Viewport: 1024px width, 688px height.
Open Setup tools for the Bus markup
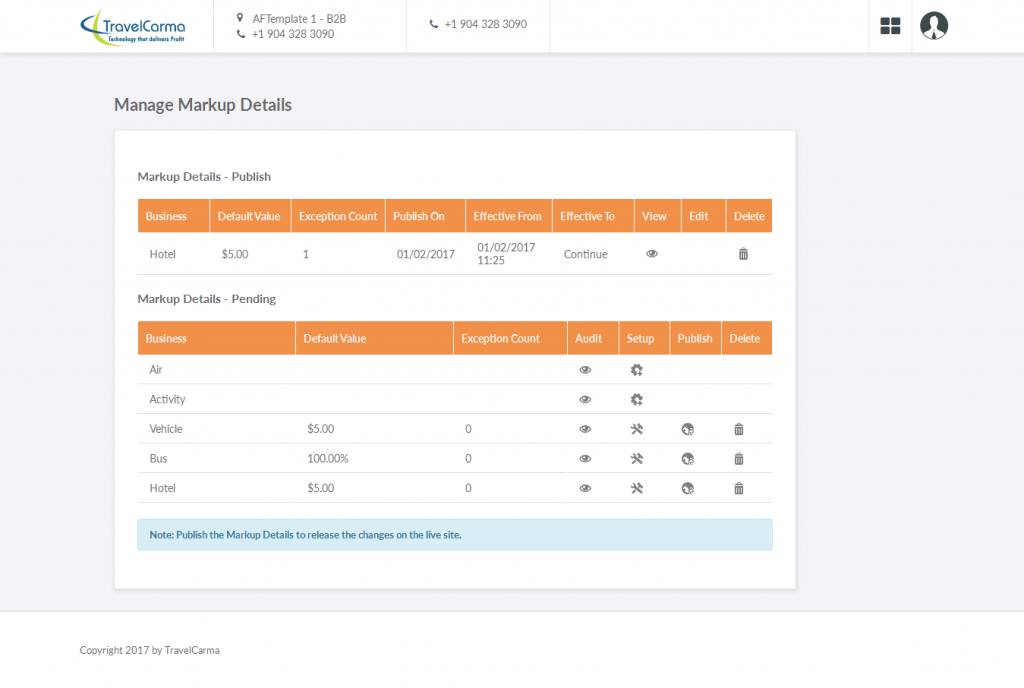click(637, 458)
